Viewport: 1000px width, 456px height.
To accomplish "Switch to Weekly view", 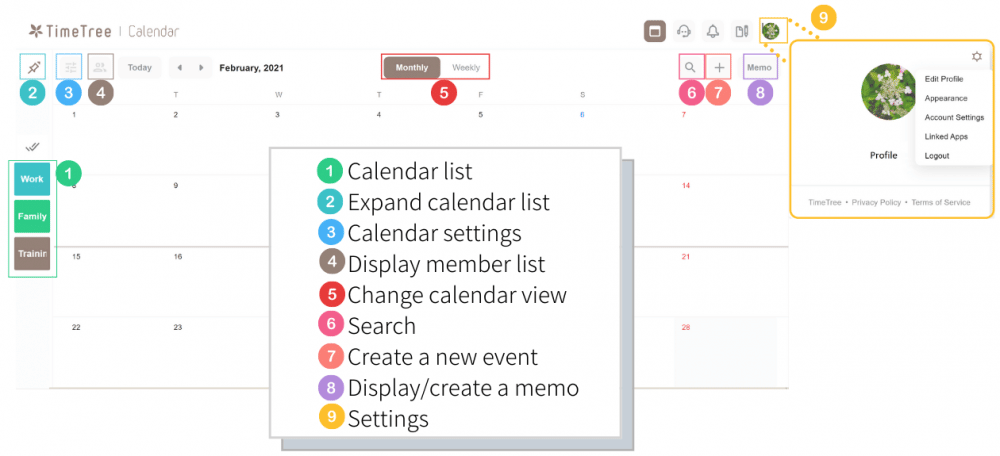I will point(466,68).
